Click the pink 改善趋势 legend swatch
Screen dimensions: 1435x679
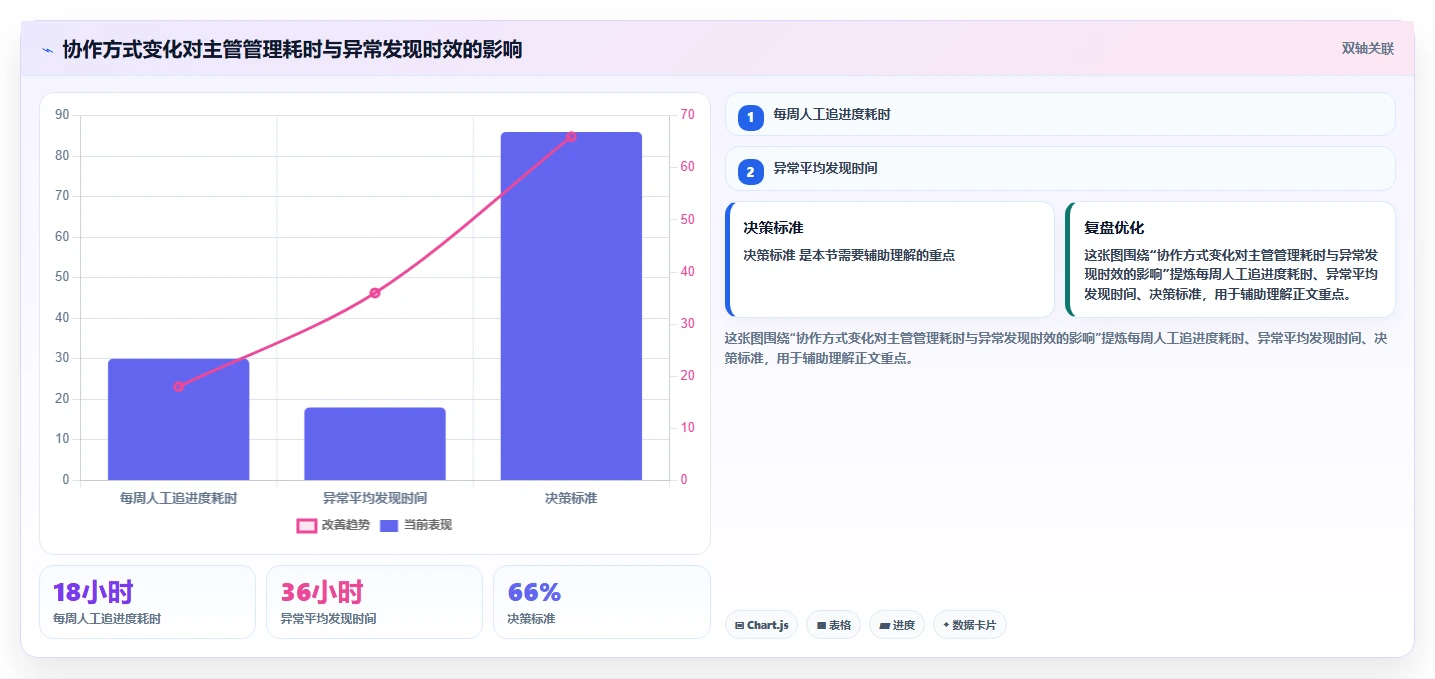(x=307, y=525)
